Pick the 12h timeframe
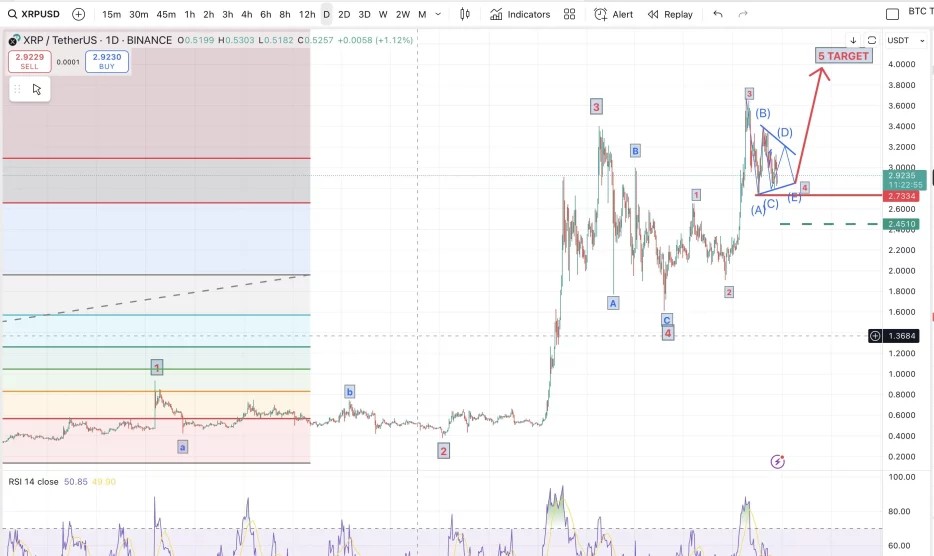Image resolution: width=934 pixels, height=556 pixels. click(307, 14)
